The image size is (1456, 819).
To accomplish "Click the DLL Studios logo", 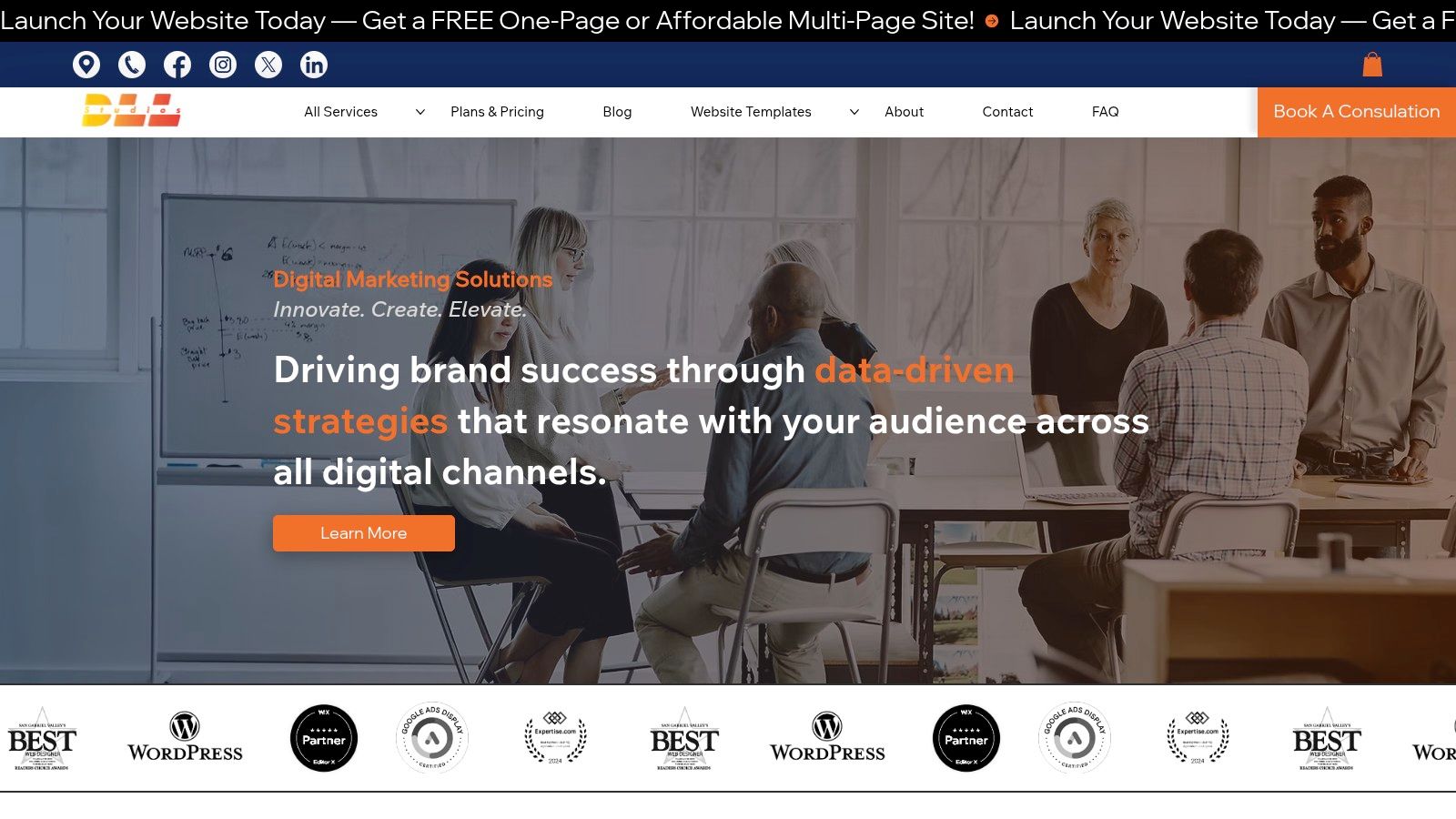I will (x=131, y=110).
